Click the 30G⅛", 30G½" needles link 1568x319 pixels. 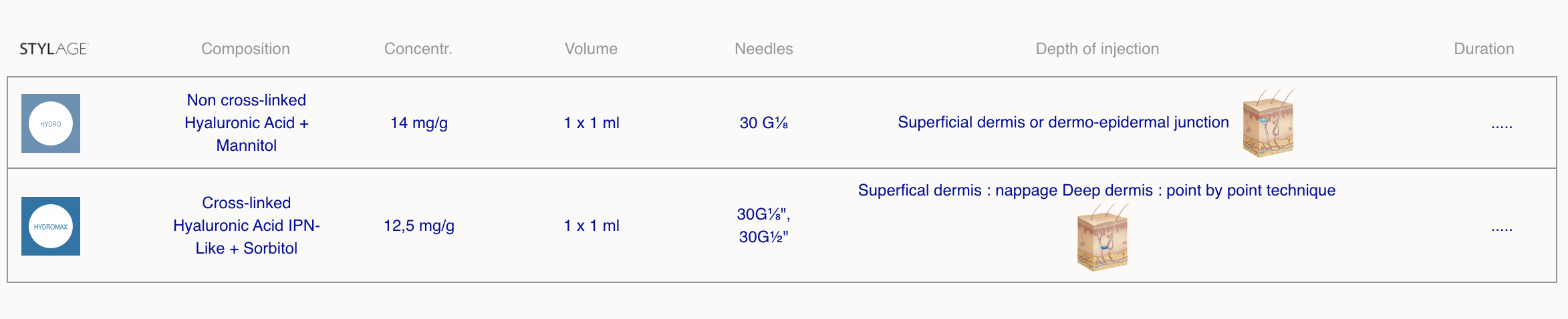(x=764, y=226)
